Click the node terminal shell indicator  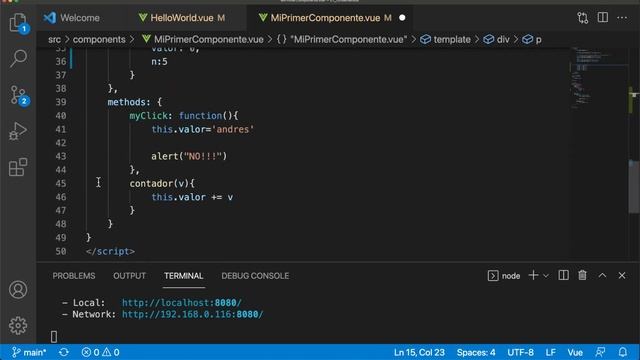[x=504, y=276]
